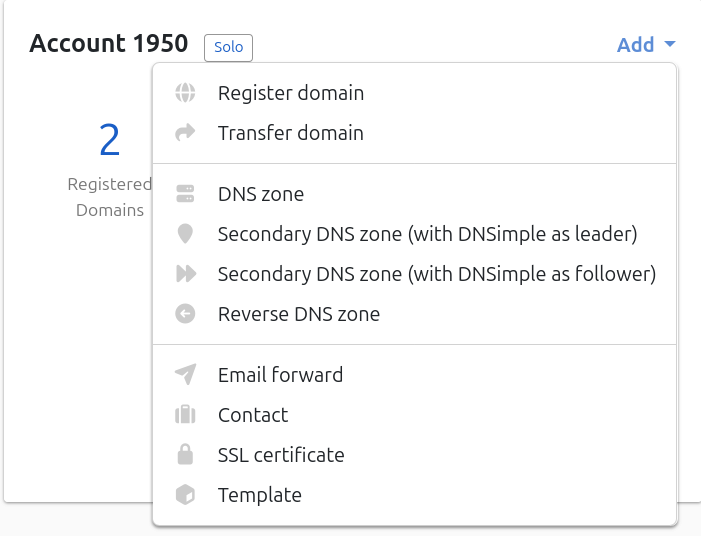Click the fast-forward icon for DNSimple as follower
Viewport: 701px width, 536px height.
pyautogui.click(x=185, y=274)
